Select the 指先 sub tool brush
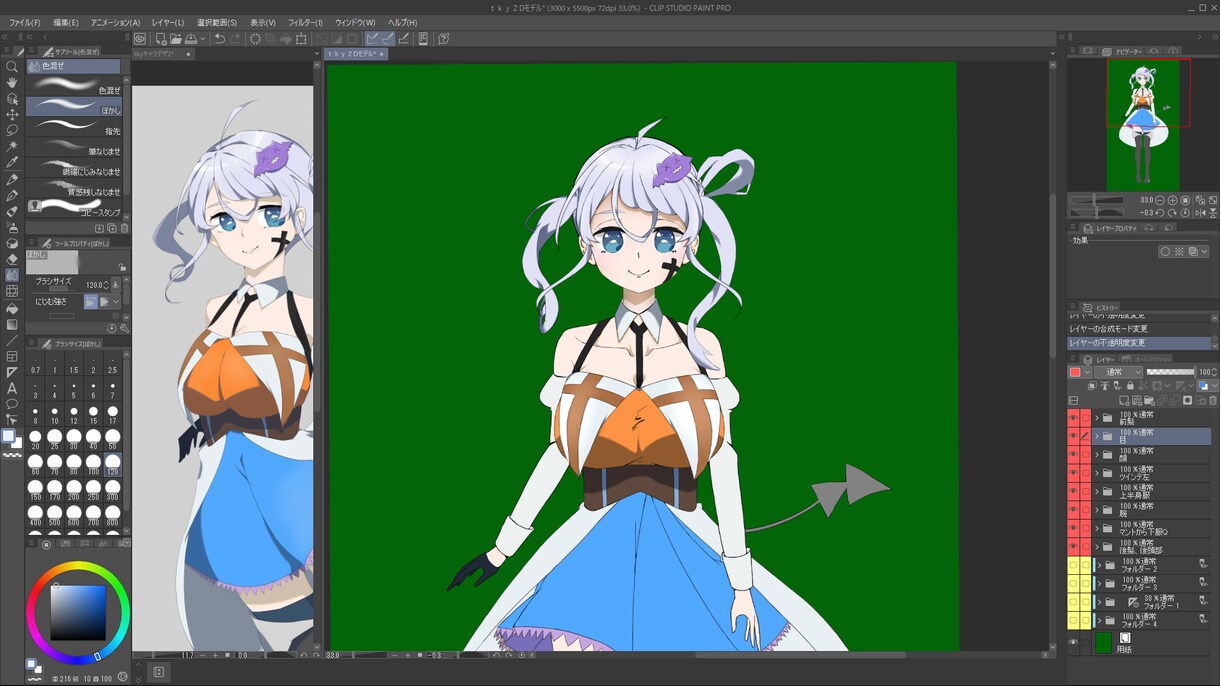This screenshot has height=686, width=1220. (74, 126)
